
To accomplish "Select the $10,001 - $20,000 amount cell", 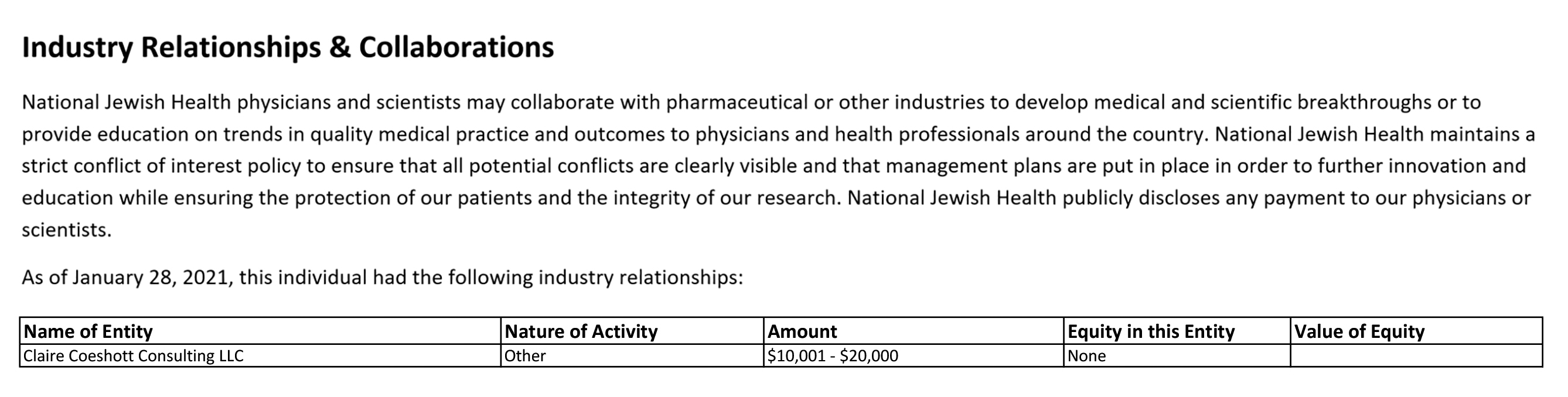I will tap(832, 355).
